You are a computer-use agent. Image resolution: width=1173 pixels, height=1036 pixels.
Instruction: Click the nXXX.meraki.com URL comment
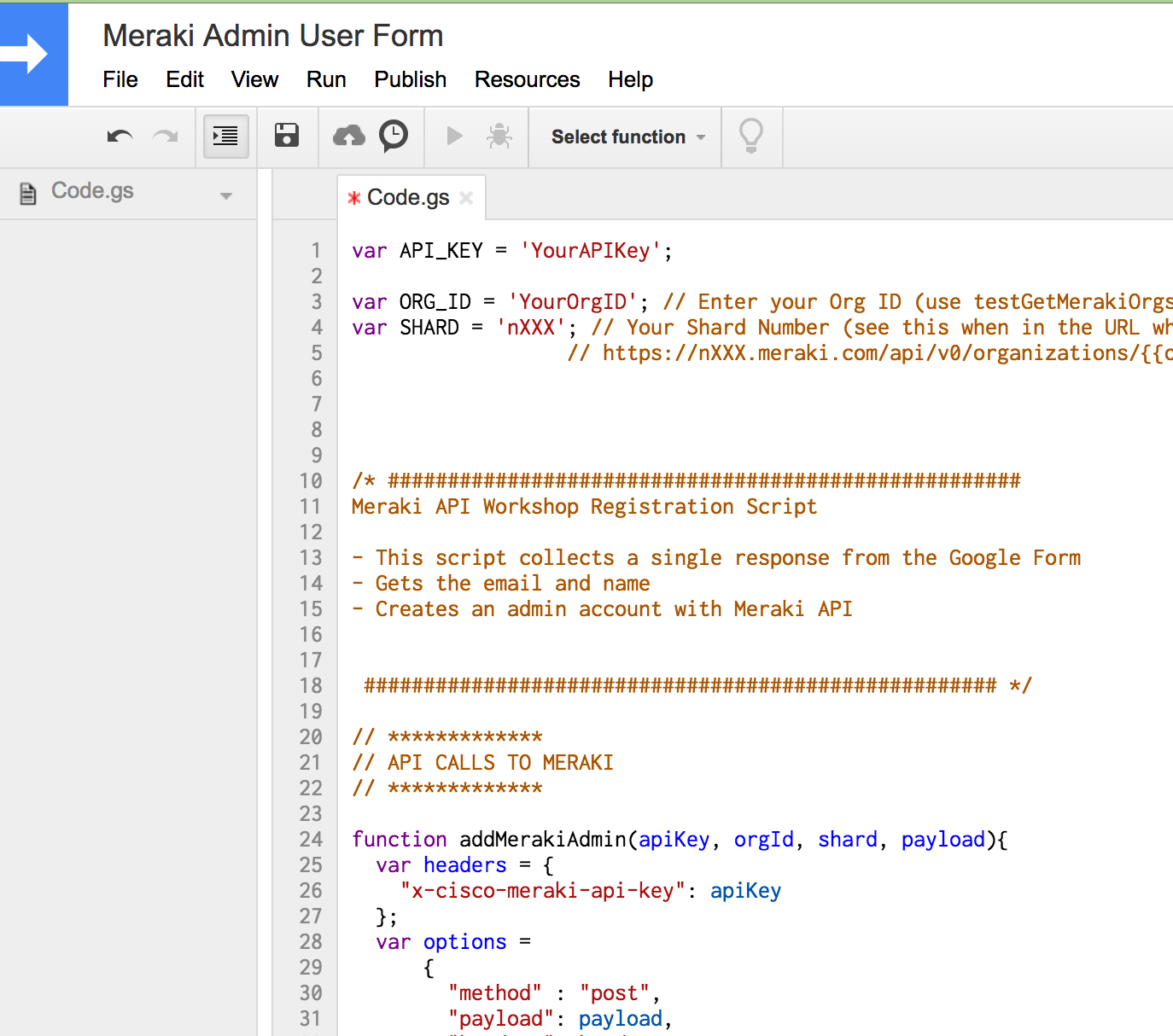click(x=870, y=353)
